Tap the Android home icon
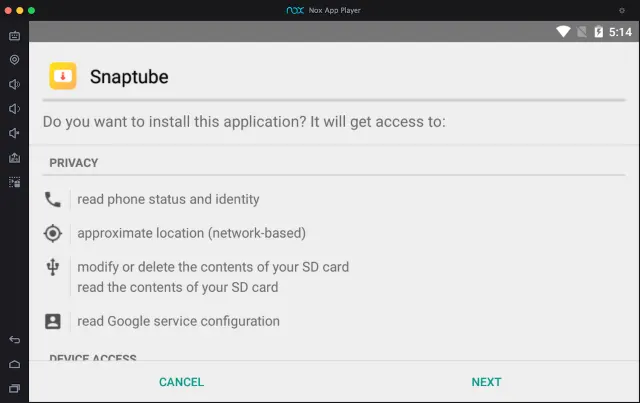Viewport: 640px width, 403px height. click(14, 364)
